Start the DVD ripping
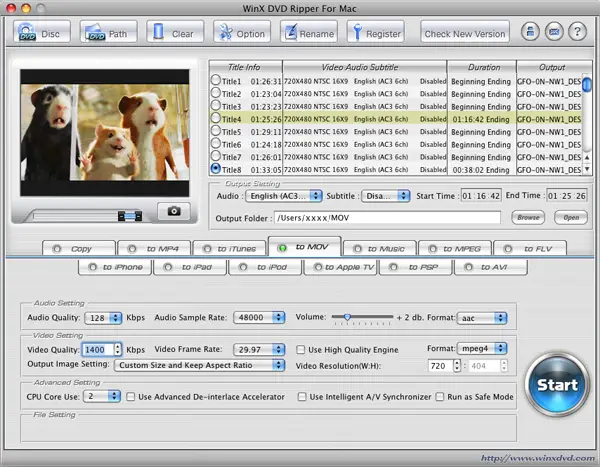Image resolution: width=600 pixels, height=467 pixels. (x=557, y=384)
